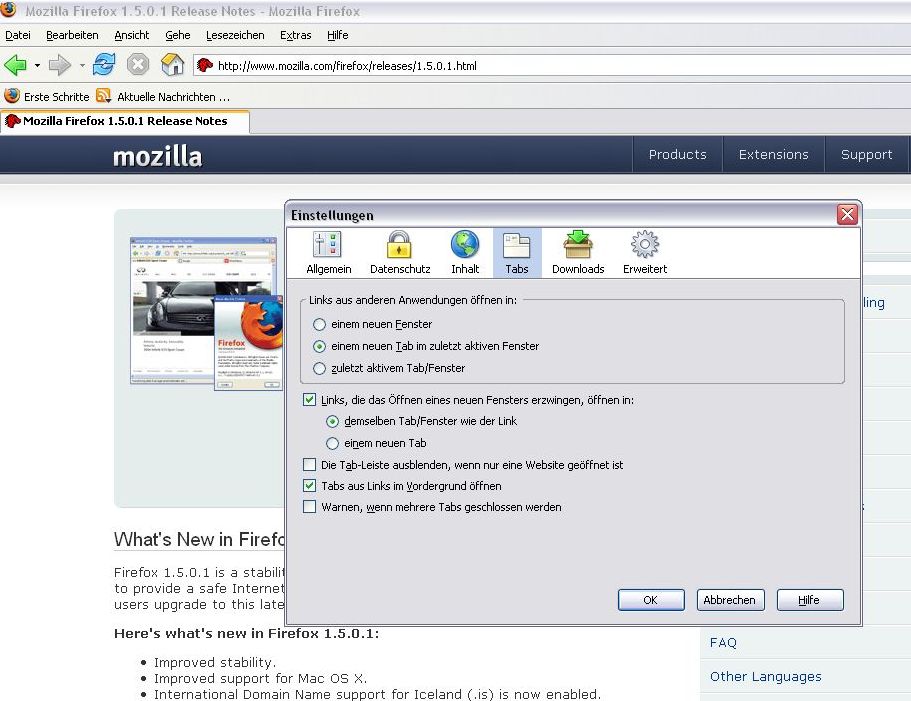The width and height of the screenshot is (911, 701).
Task: Open the Lesezeichen menu
Action: click(235, 35)
